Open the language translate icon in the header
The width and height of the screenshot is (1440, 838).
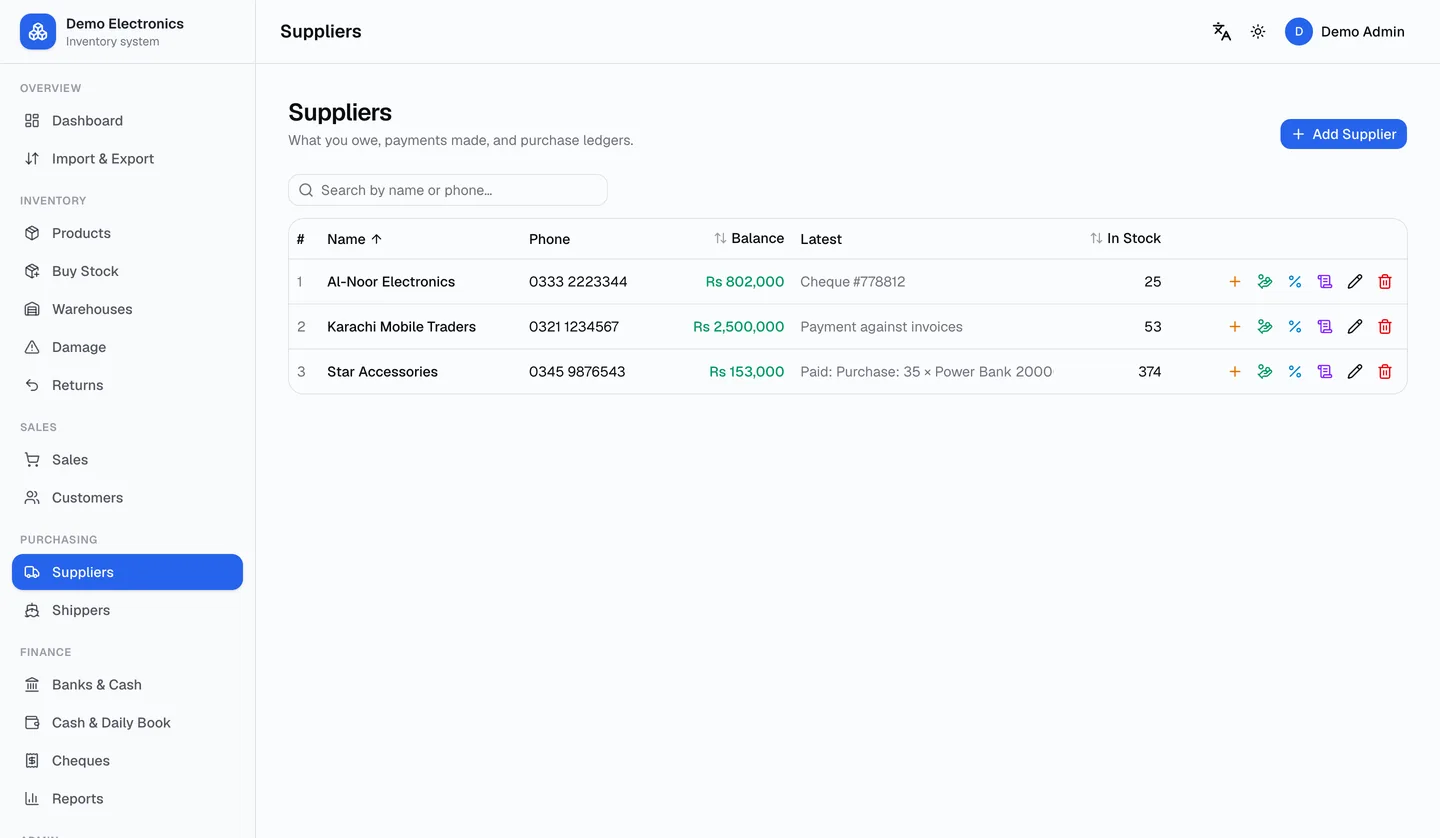pos(1222,32)
